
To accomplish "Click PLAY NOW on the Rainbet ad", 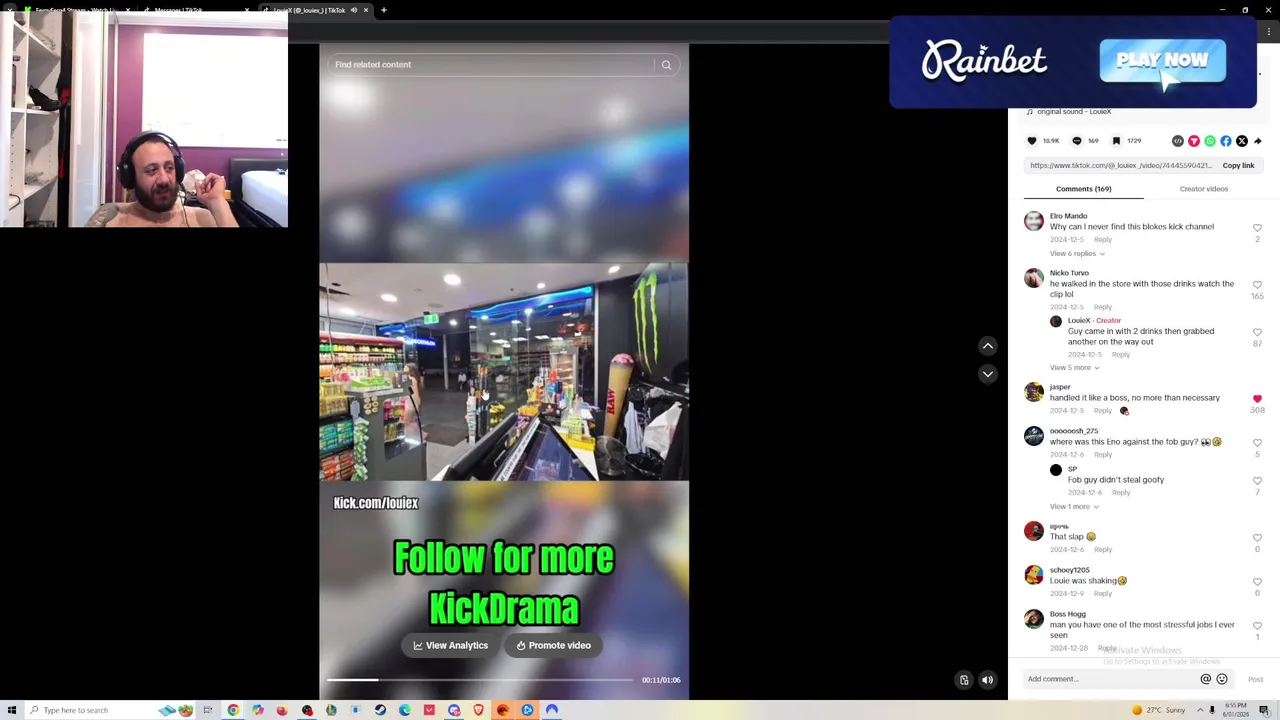I will coord(1162,62).
